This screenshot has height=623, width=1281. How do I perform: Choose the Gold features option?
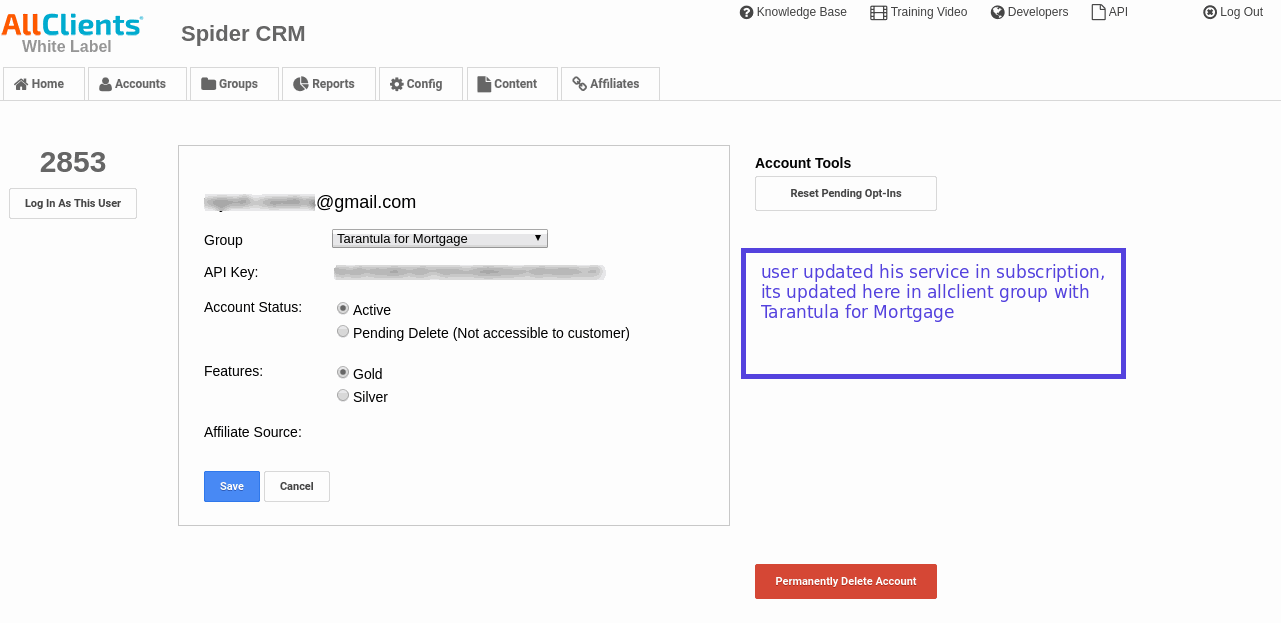pyautogui.click(x=343, y=373)
